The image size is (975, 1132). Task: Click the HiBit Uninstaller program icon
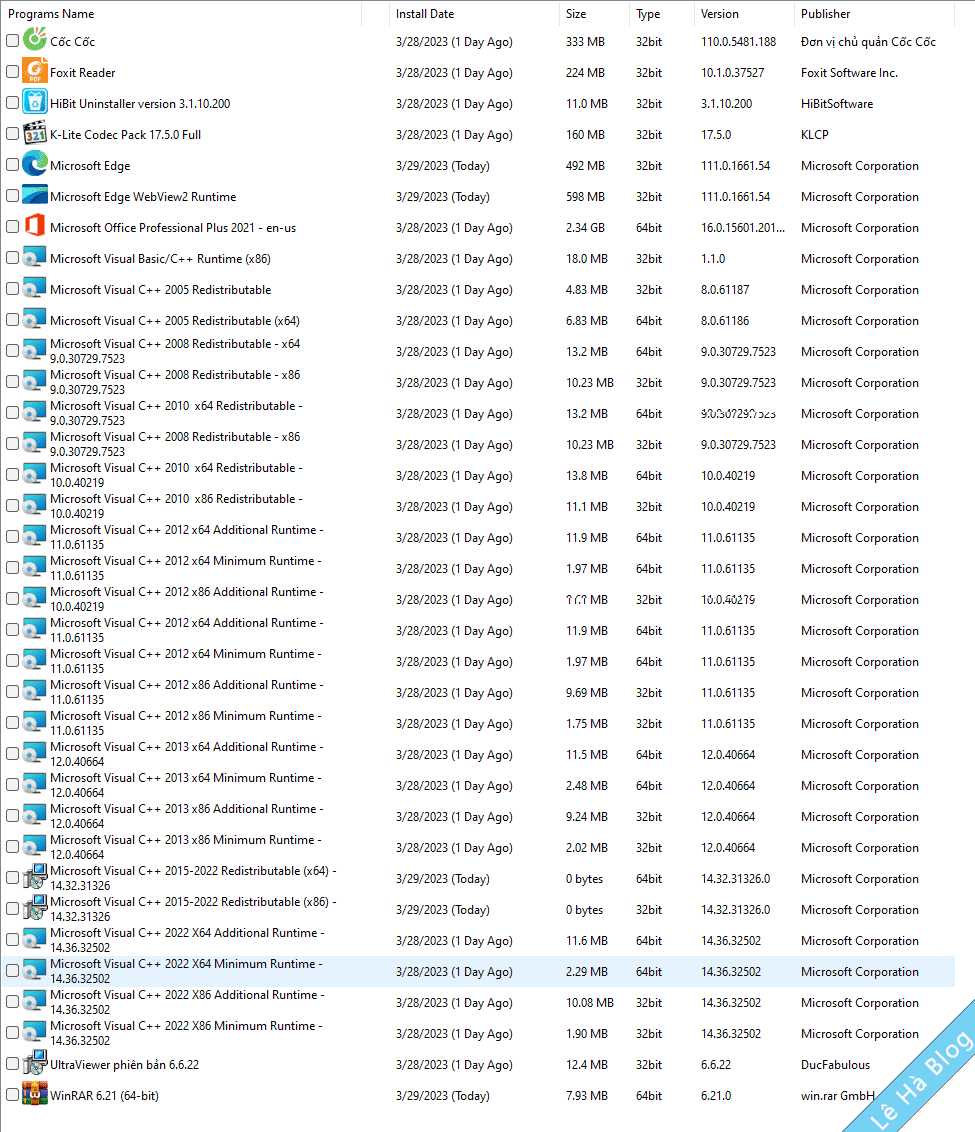[35, 102]
